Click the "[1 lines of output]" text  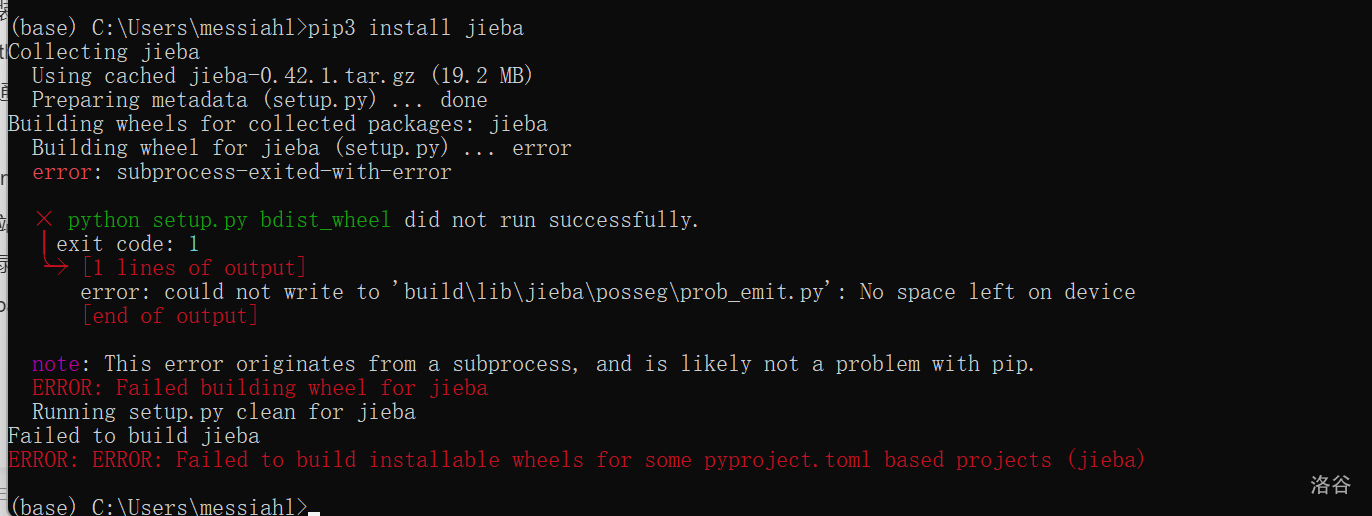[194, 268]
